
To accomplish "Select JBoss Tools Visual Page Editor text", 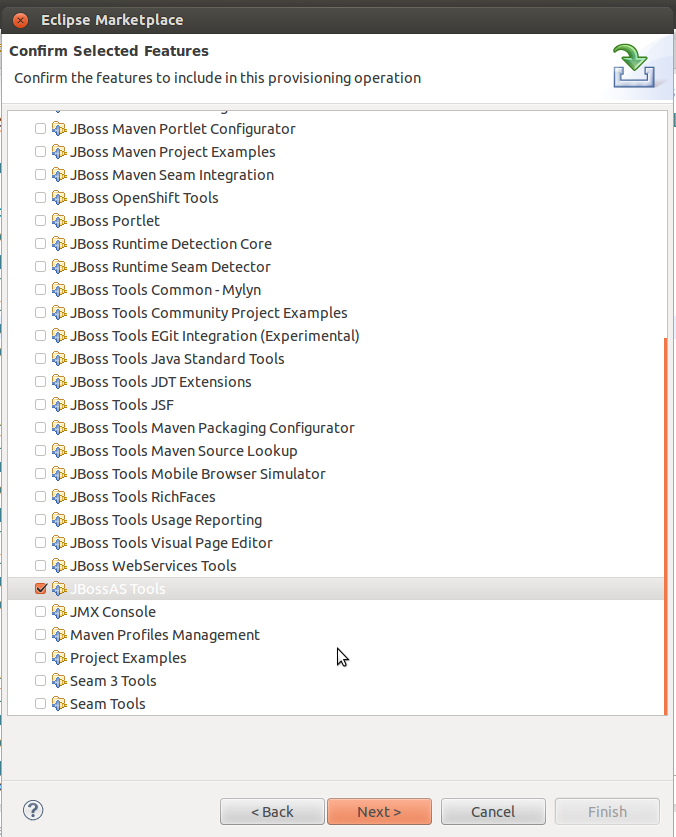I will [x=171, y=542].
